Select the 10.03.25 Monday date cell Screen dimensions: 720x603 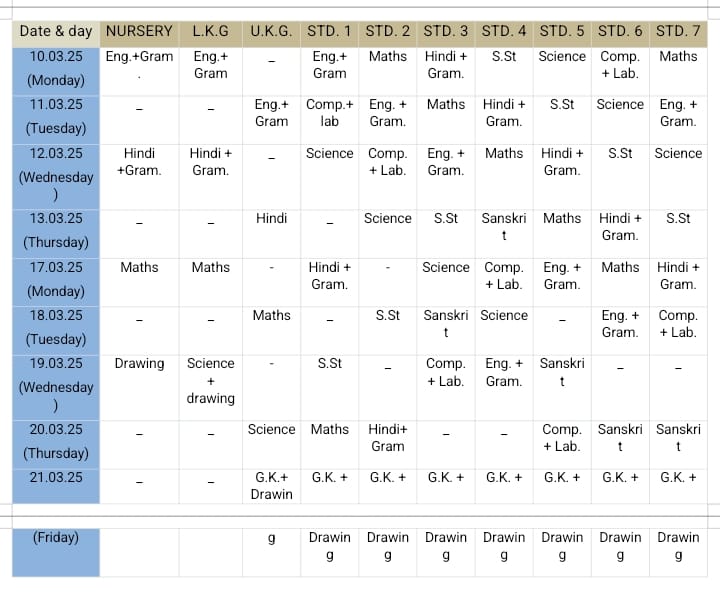tap(56, 68)
